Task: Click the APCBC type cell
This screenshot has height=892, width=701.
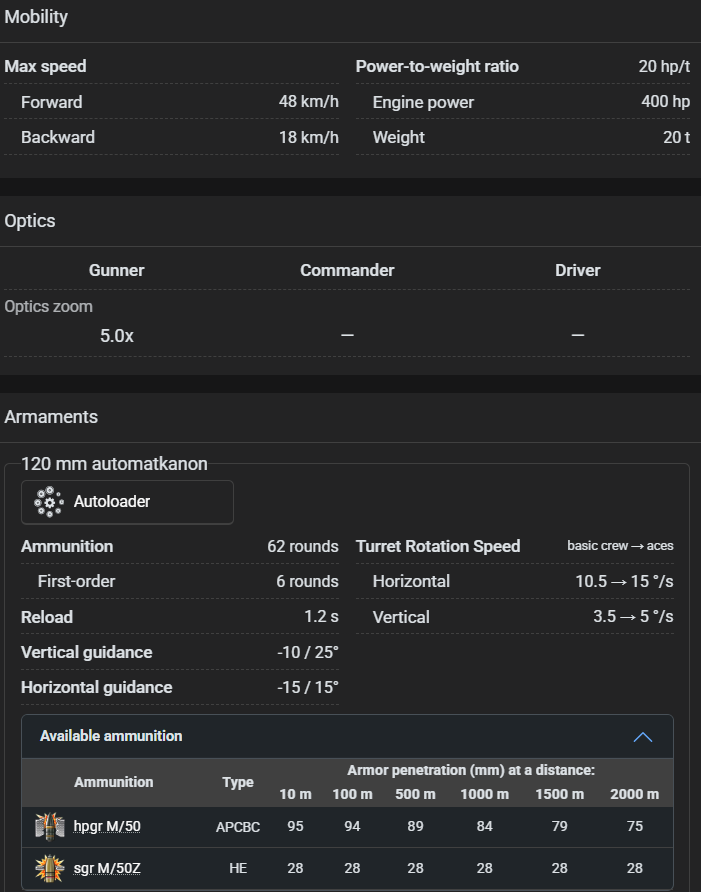Action: pos(238,827)
